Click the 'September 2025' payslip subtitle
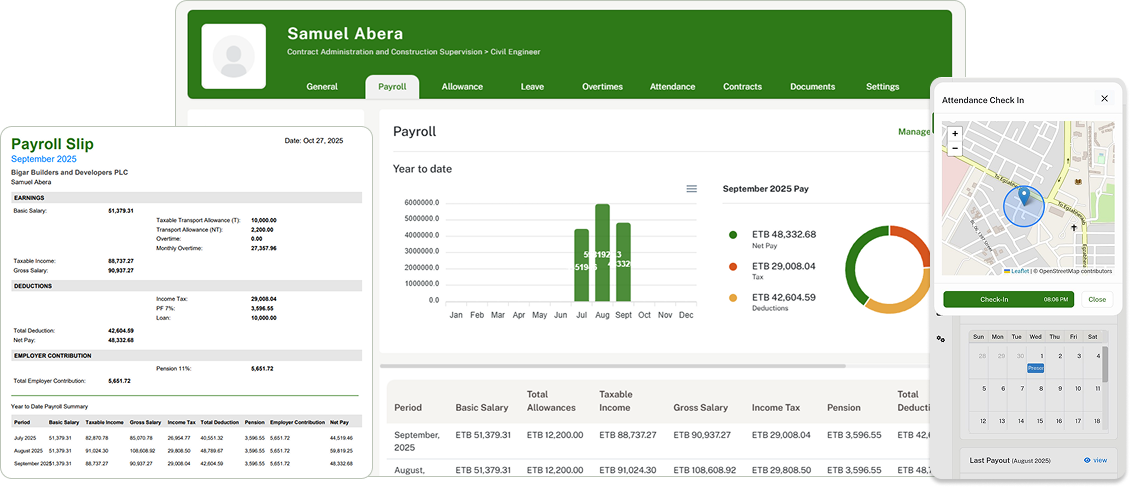 point(44,159)
